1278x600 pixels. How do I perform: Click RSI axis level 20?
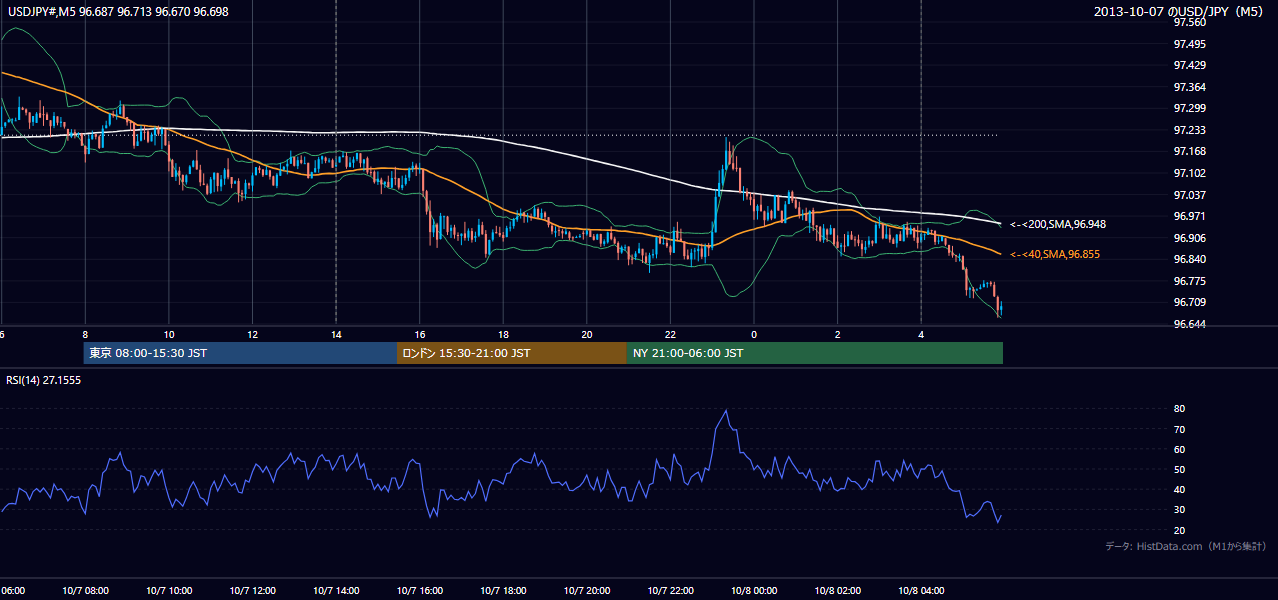pos(1180,530)
